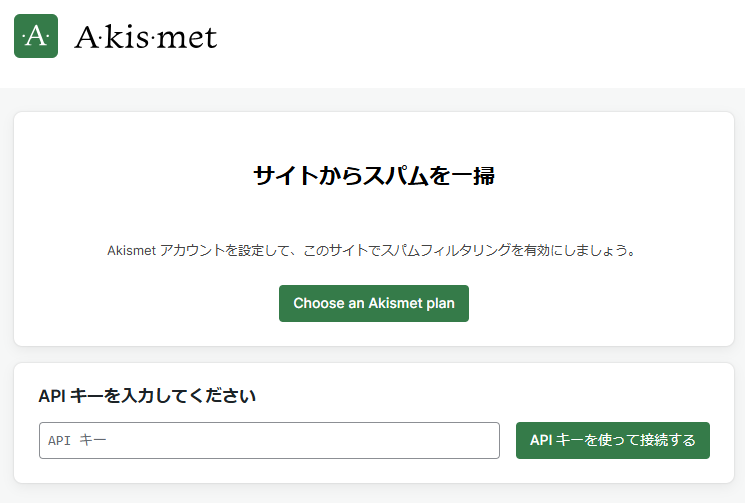Connect using the 'API キーを使って接続する' button

pos(613,440)
